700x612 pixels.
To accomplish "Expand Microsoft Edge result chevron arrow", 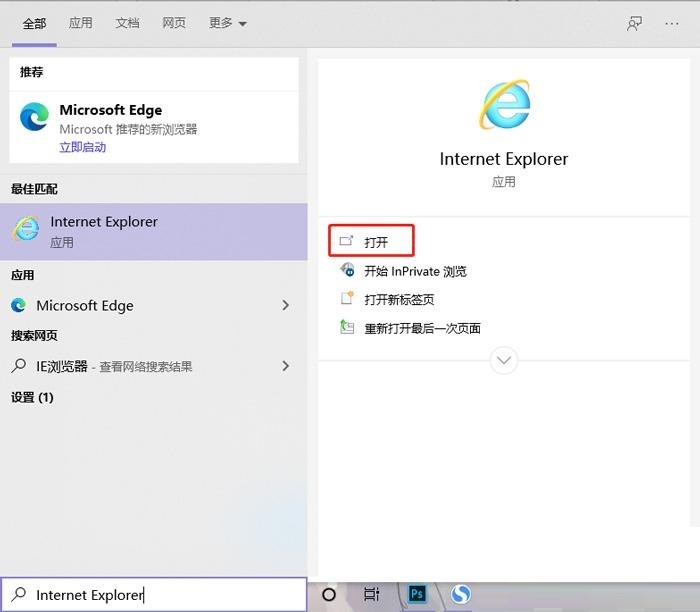I will click(x=286, y=305).
